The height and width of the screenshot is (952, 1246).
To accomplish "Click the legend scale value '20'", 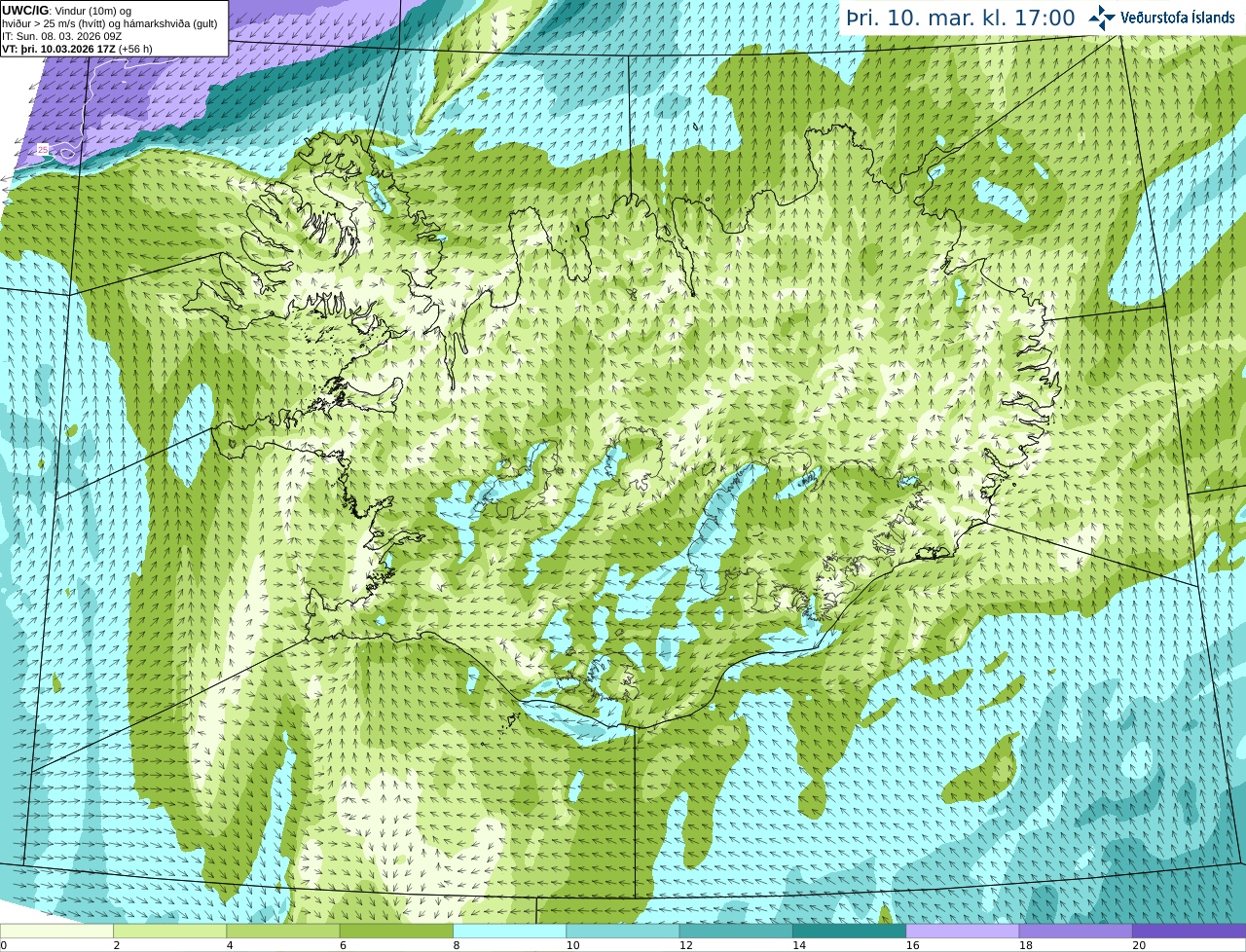I will pyautogui.click(x=1138, y=945).
